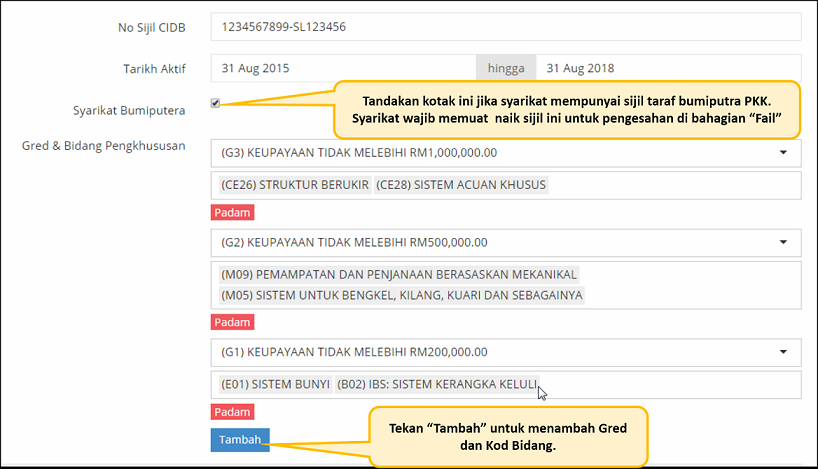The width and height of the screenshot is (818, 469).
Task: Untick the Syarikat Bumiputera checkbox
Action: 215,103
